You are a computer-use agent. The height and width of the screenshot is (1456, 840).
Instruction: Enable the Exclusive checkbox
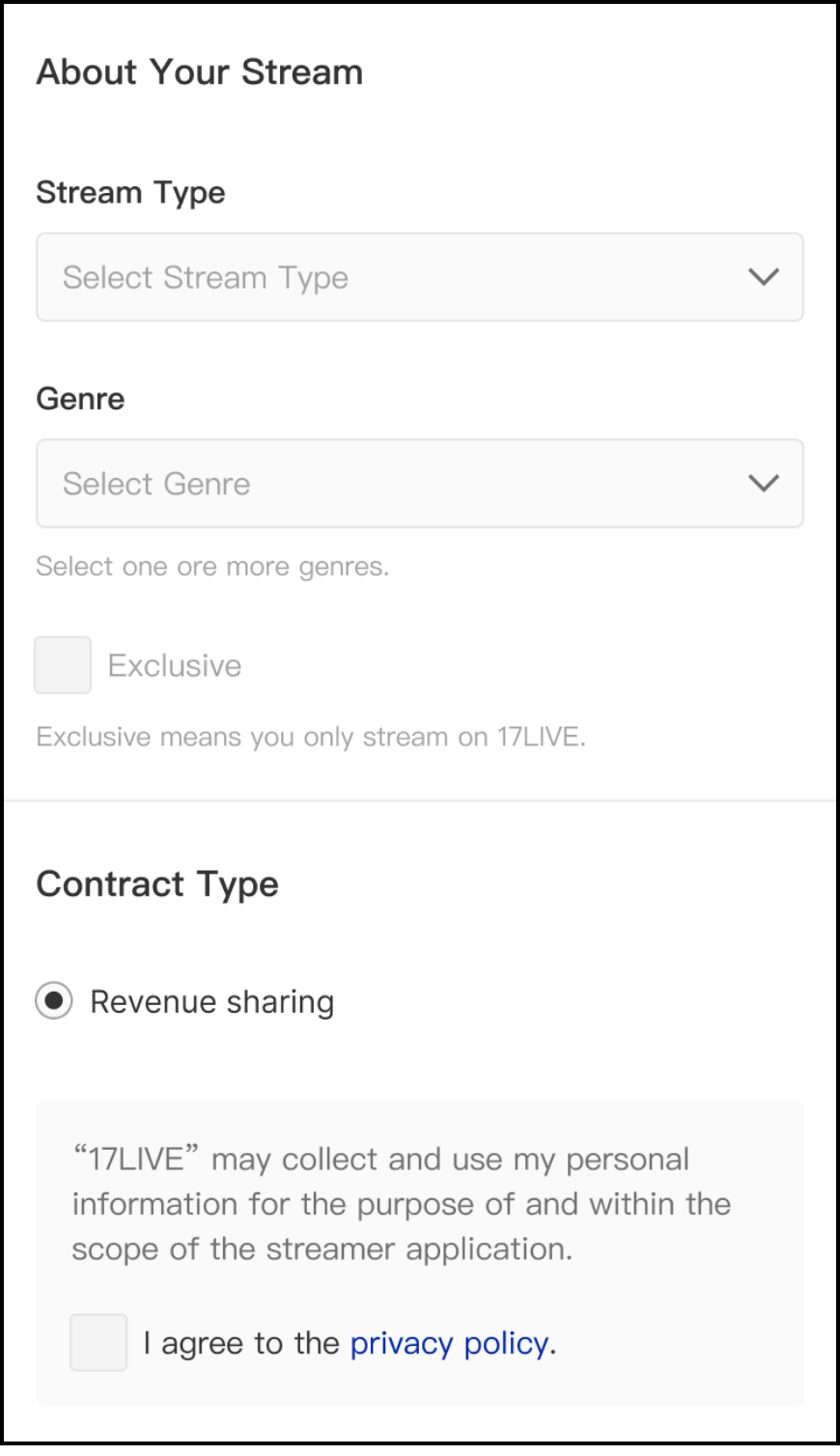click(x=62, y=664)
